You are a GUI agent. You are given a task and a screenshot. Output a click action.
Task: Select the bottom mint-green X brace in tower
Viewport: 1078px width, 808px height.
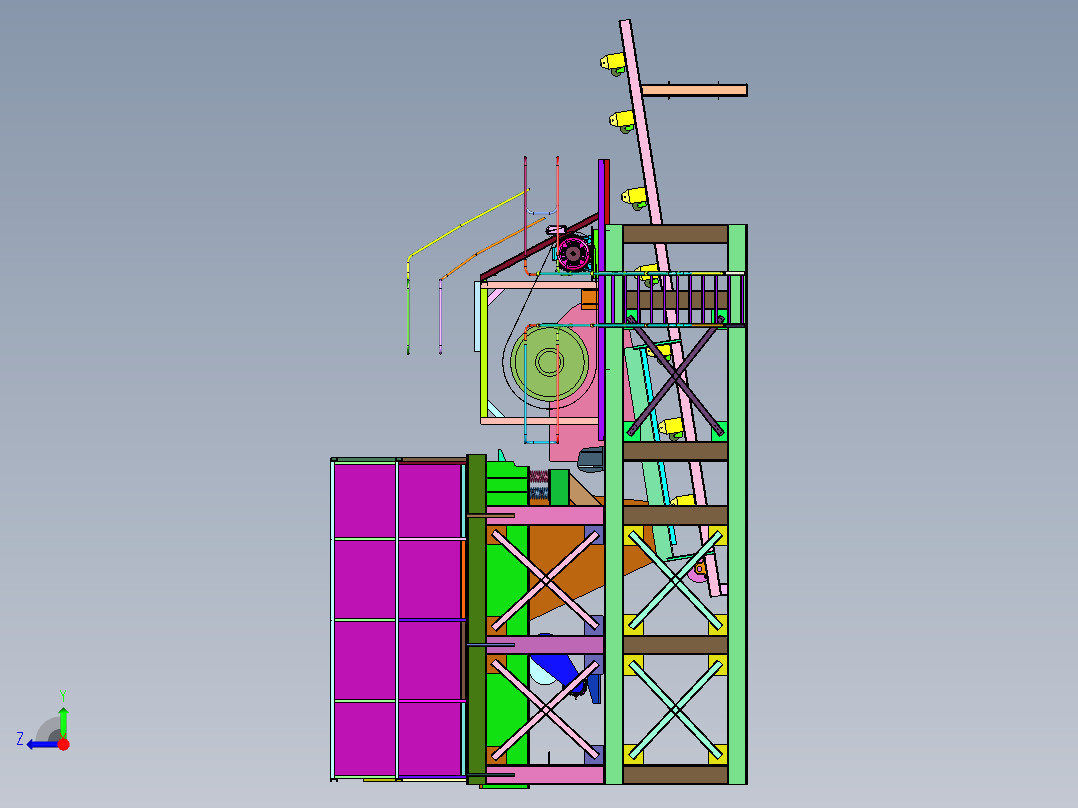676,710
